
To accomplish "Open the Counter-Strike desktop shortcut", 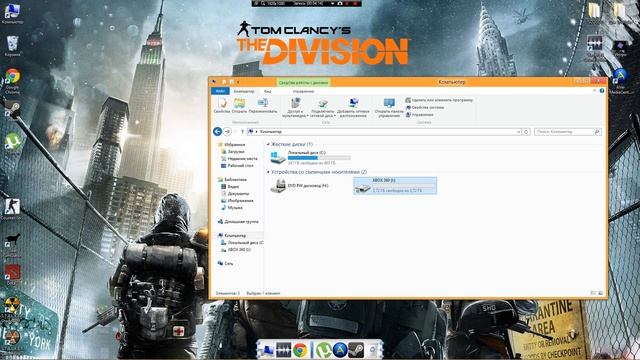I will 11,209.
